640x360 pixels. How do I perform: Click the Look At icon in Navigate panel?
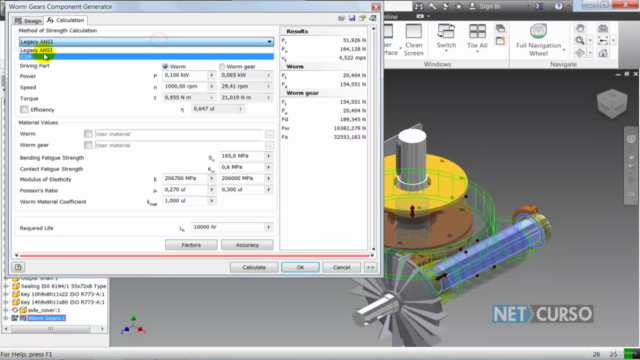603,28
